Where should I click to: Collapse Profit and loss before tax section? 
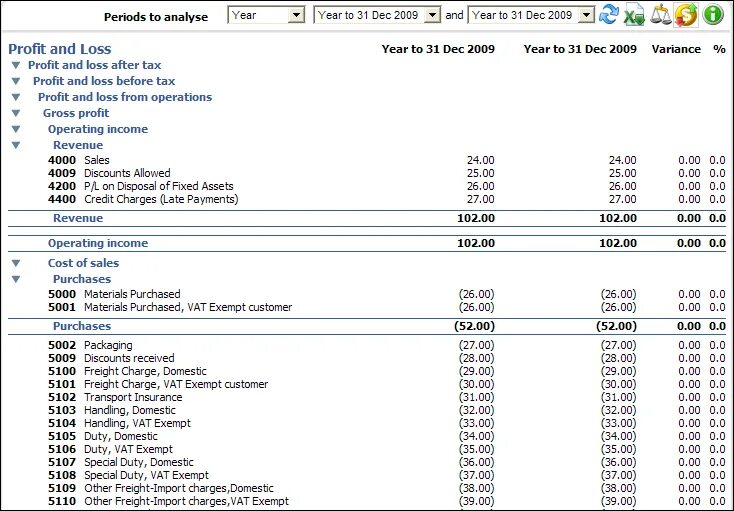tap(16, 81)
